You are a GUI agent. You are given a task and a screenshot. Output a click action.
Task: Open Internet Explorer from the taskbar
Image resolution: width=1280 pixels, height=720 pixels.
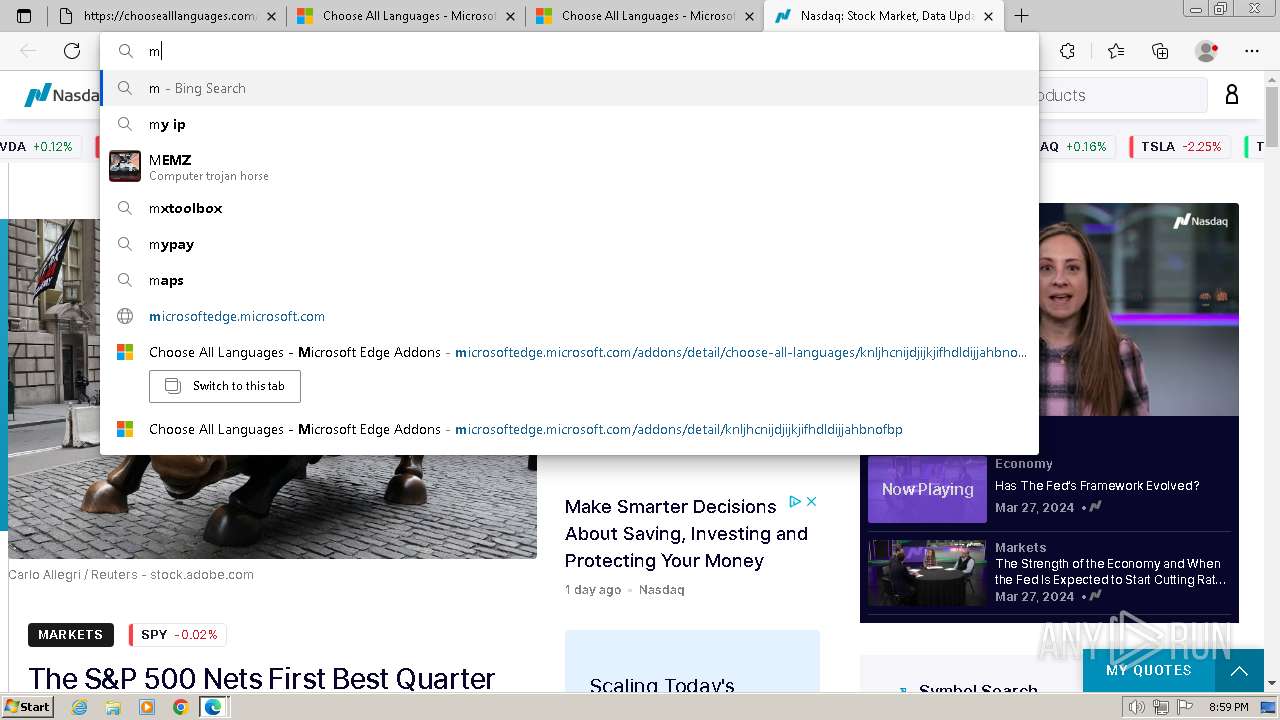click(80, 707)
